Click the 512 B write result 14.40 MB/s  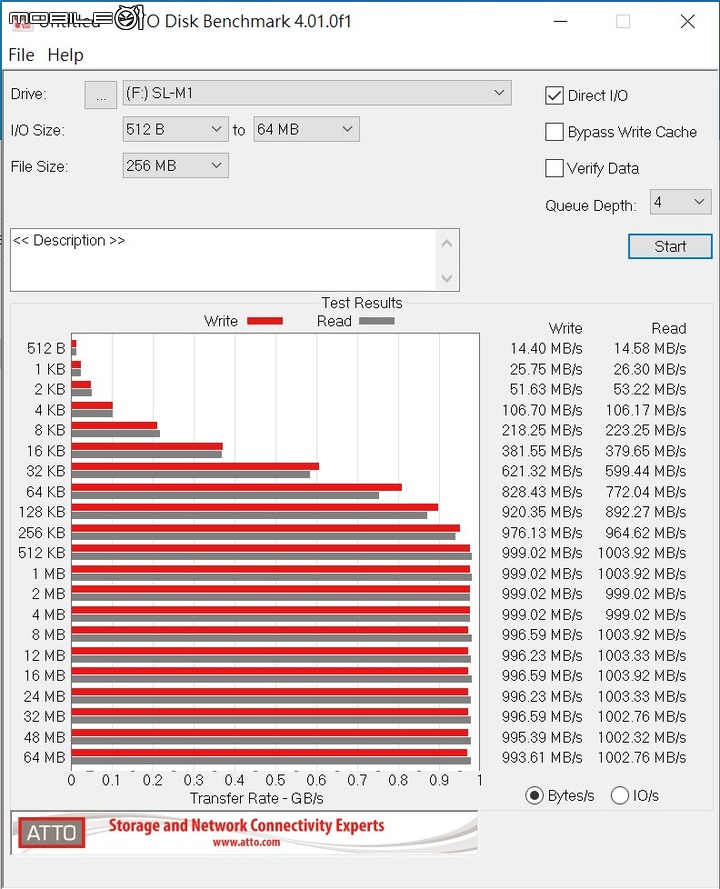[546, 349]
